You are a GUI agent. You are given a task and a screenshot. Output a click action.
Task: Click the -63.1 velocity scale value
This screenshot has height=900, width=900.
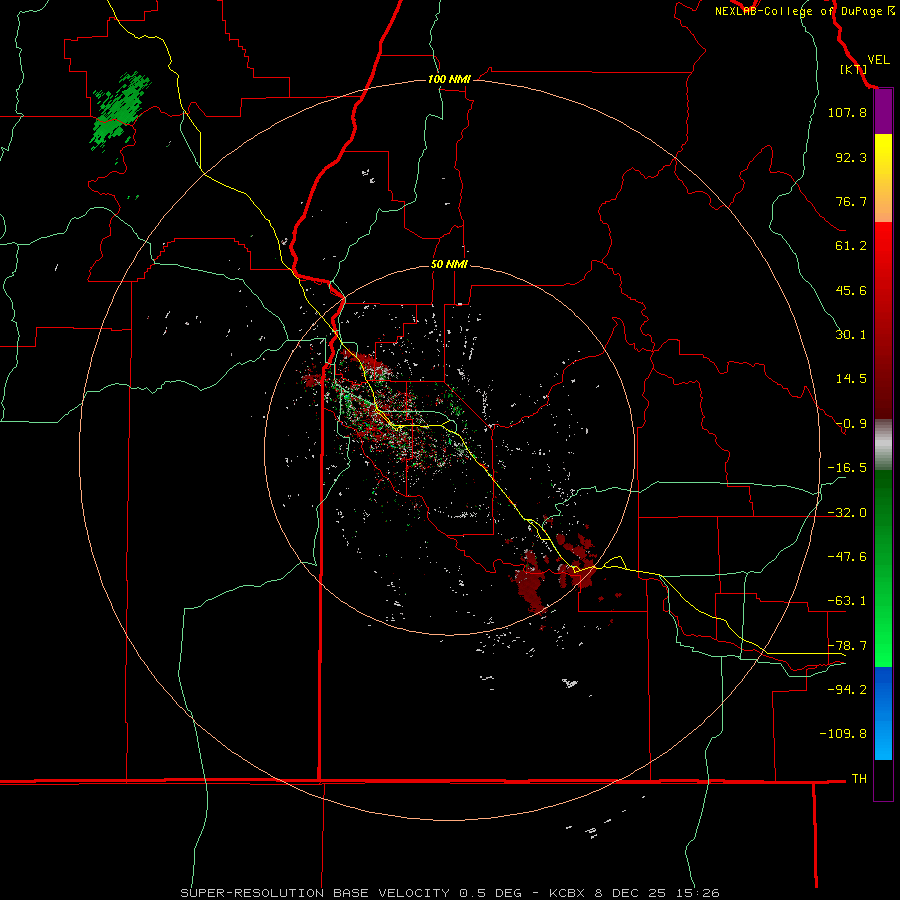(847, 601)
